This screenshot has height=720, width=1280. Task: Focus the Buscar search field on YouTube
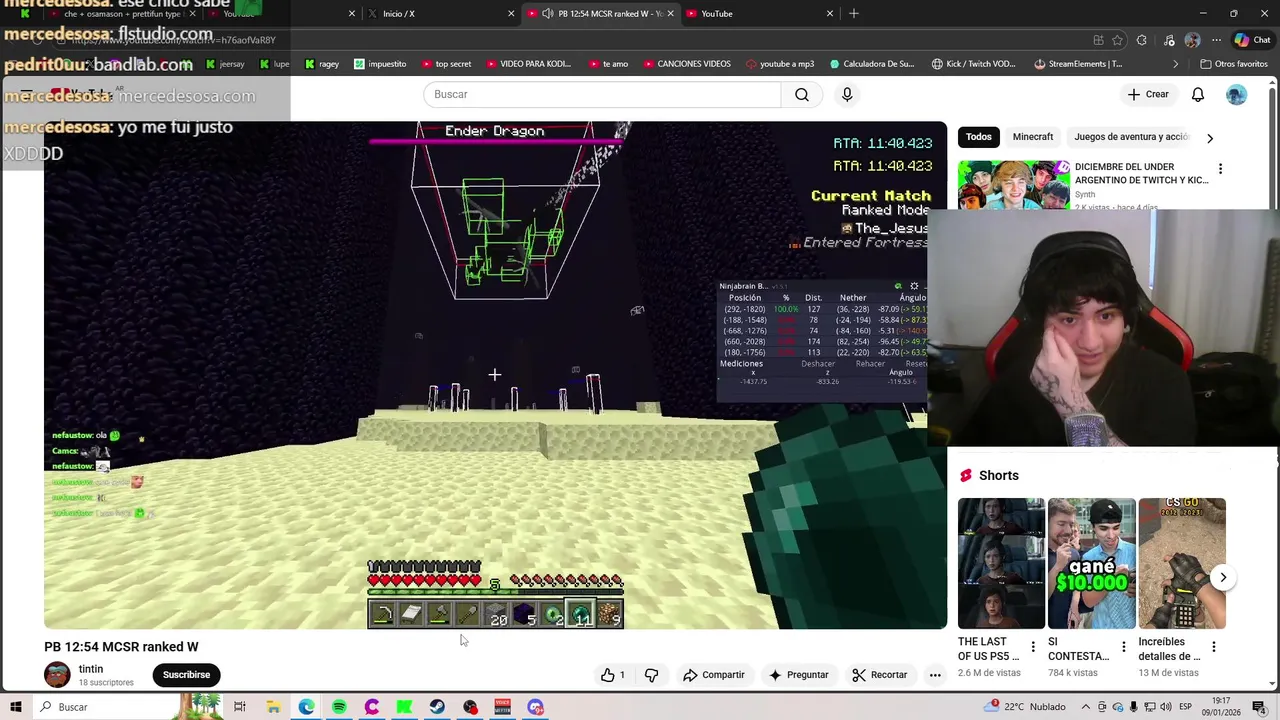point(602,94)
